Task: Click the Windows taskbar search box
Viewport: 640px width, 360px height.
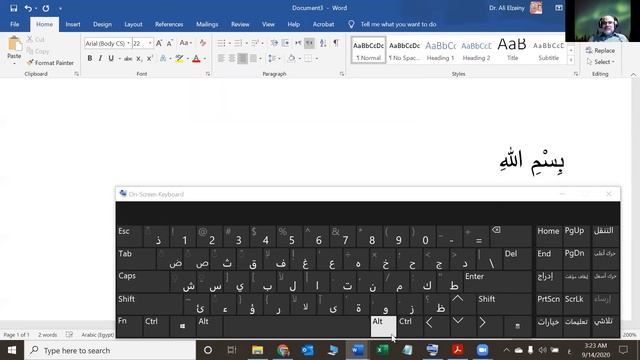Action: click(110, 350)
